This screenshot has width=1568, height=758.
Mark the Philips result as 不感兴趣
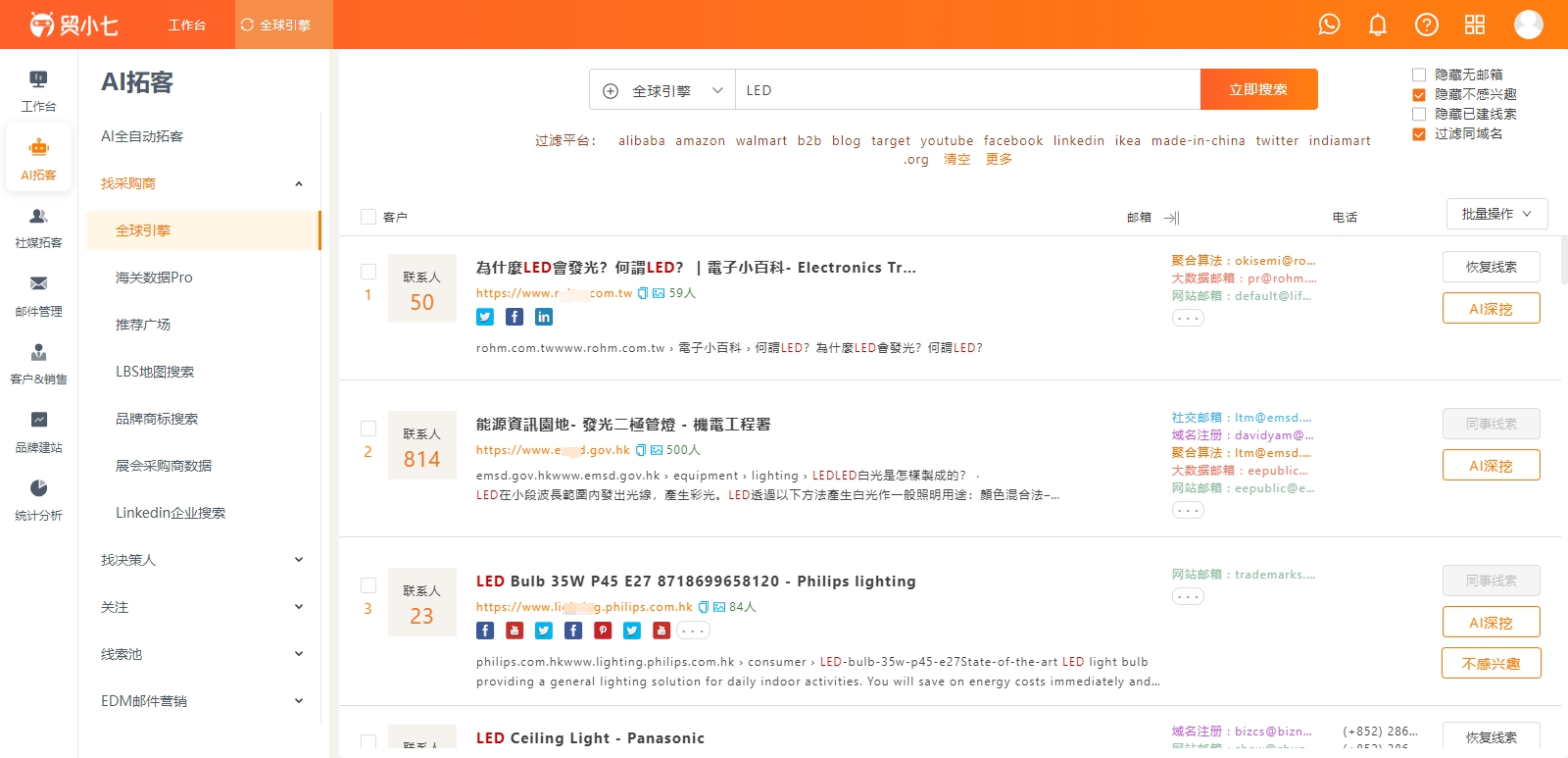click(1491, 664)
